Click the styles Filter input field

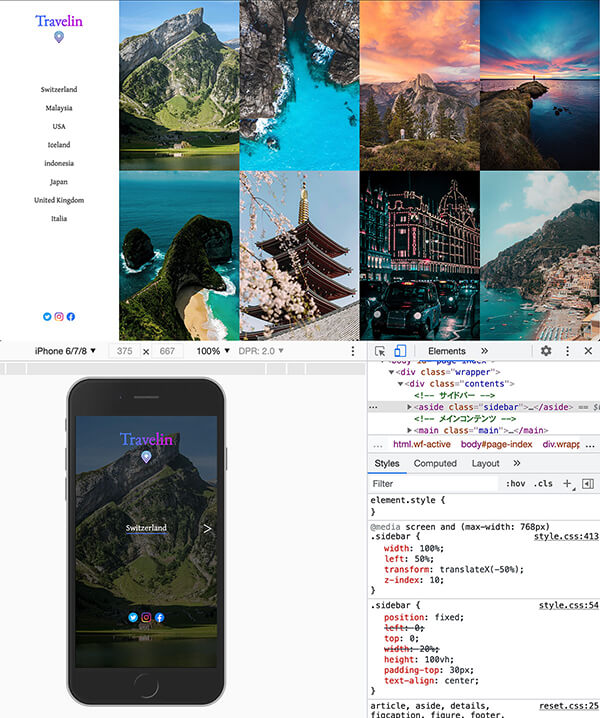[433, 484]
